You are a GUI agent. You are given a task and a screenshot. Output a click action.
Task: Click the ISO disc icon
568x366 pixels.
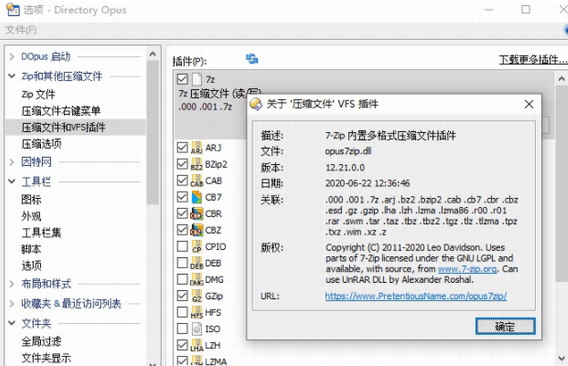(x=196, y=329)
